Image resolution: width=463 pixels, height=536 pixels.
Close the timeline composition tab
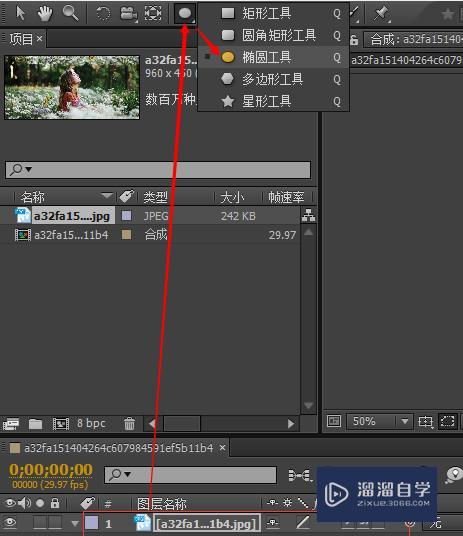(x=223, y=447)
